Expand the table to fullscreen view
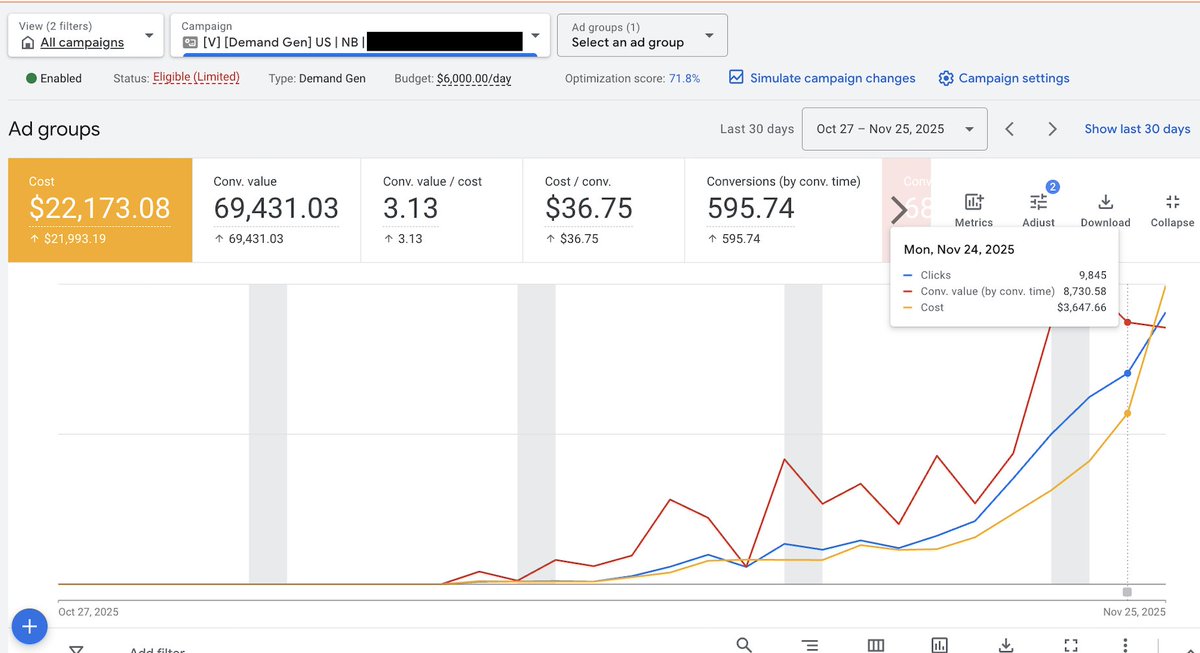The height and width of the screenshot is (653, 1200). click(1070, 645)
